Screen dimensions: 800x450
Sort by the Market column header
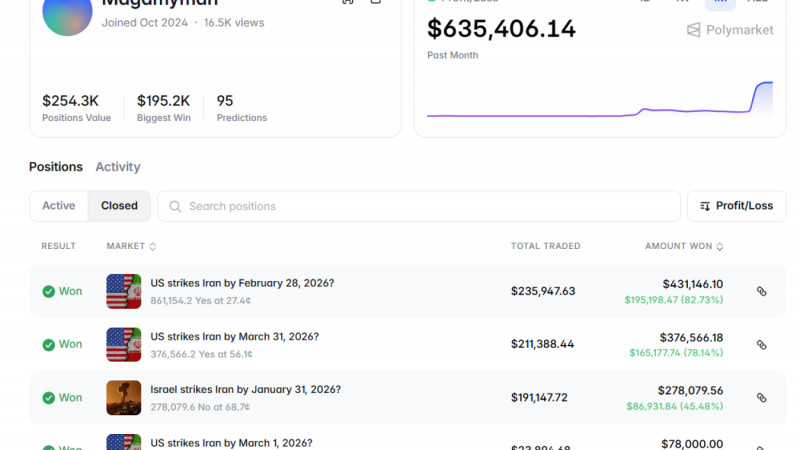pyautogui.click(x=131, y=246)
